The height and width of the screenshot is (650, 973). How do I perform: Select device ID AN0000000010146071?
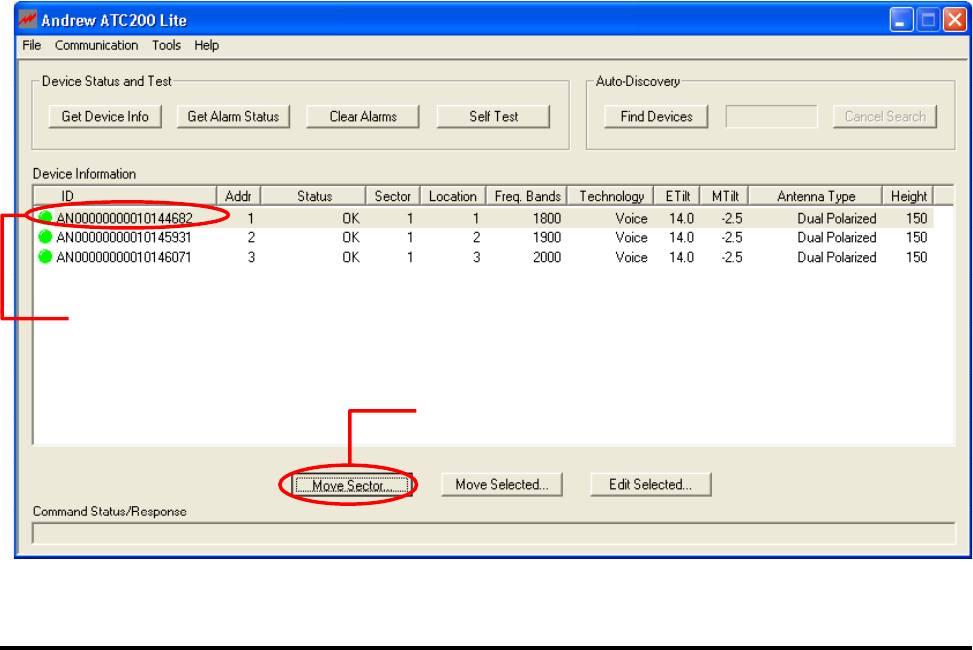(124, 258)
